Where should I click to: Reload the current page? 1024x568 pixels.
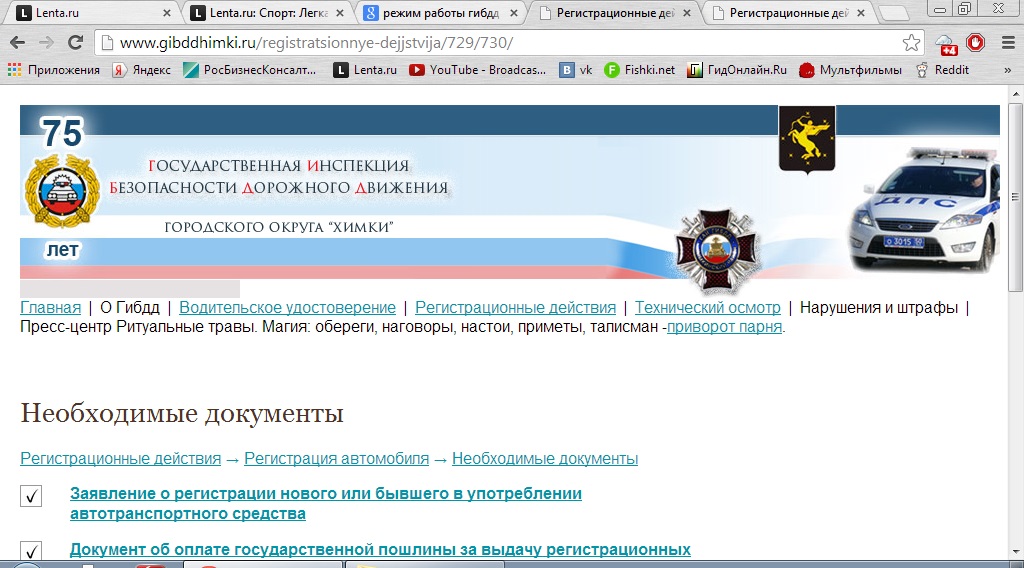point(75,43)
